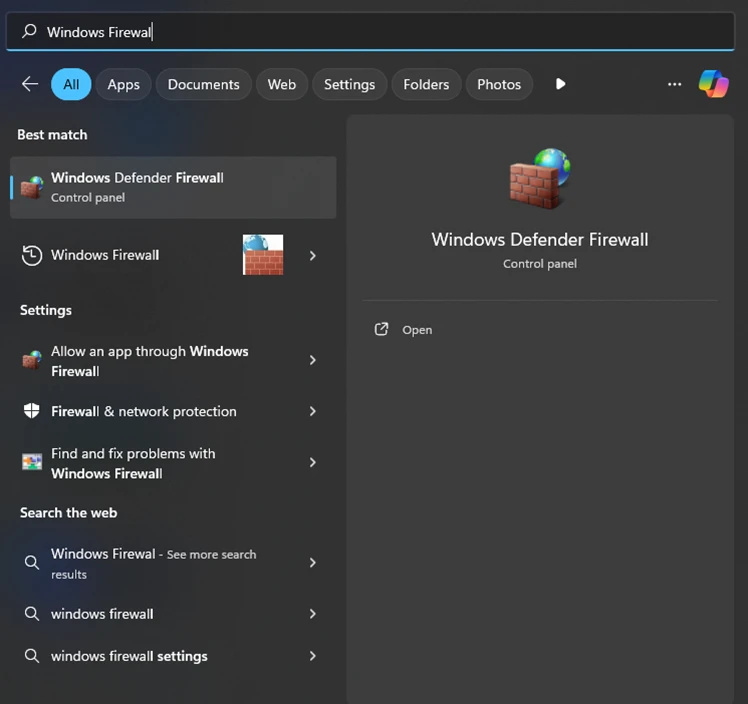The width and height of the screenshot is (748, 704).
Task: Click the Copilot icon in search header
Action: pyautogui.click(x=713, y=84)
